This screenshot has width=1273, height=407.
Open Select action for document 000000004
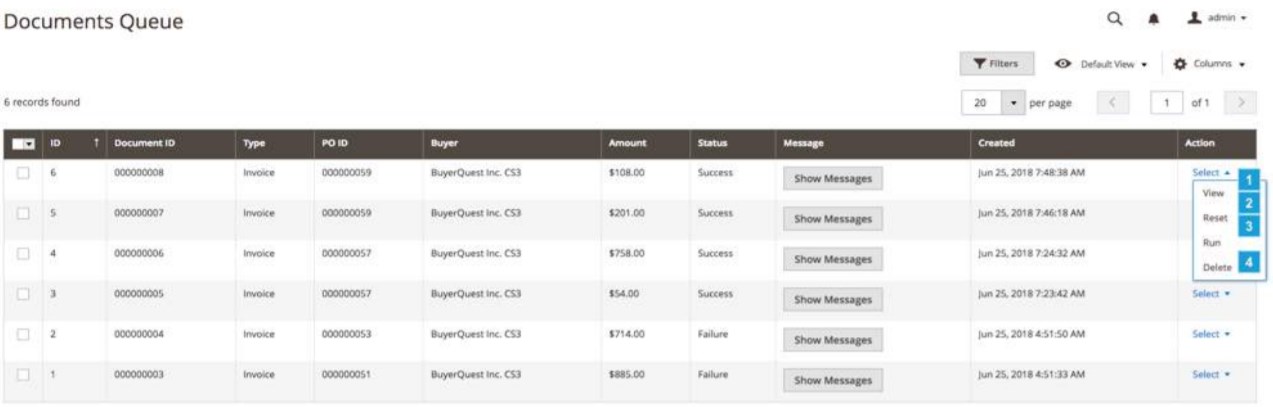point(1210,334)
